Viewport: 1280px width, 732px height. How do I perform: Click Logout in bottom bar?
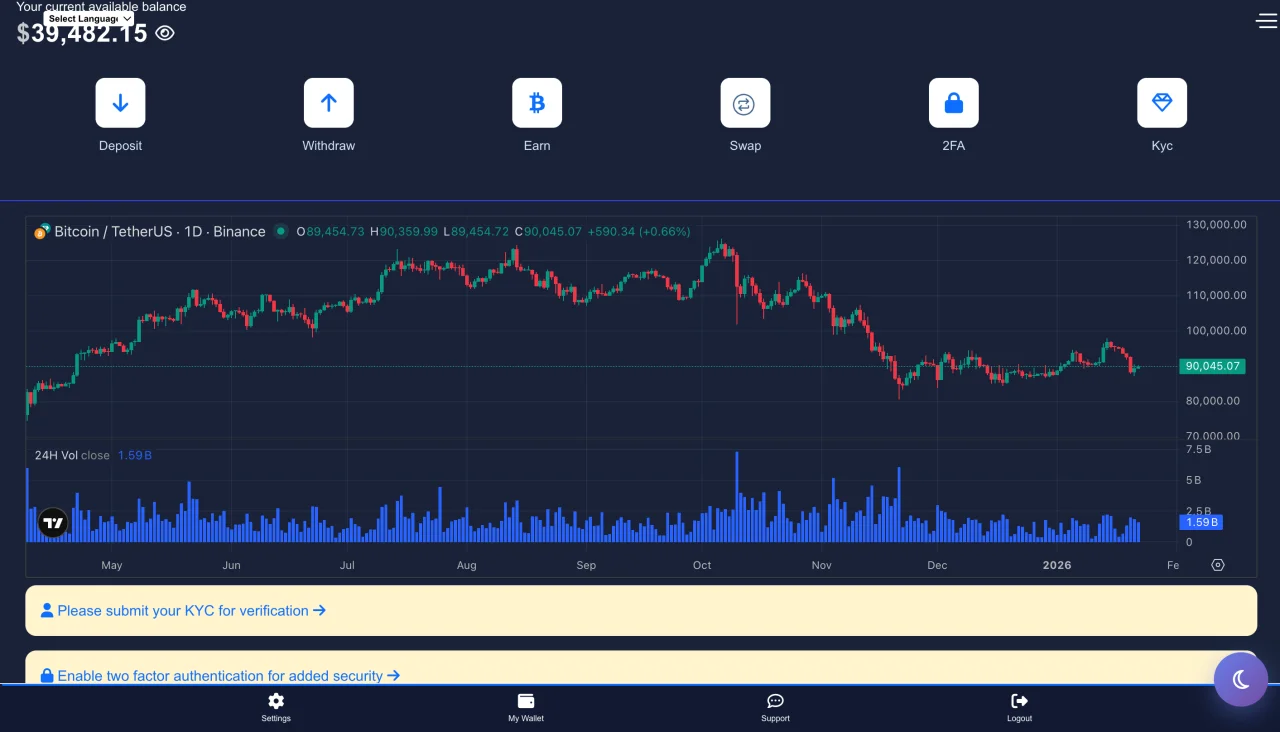(1019, 707)
